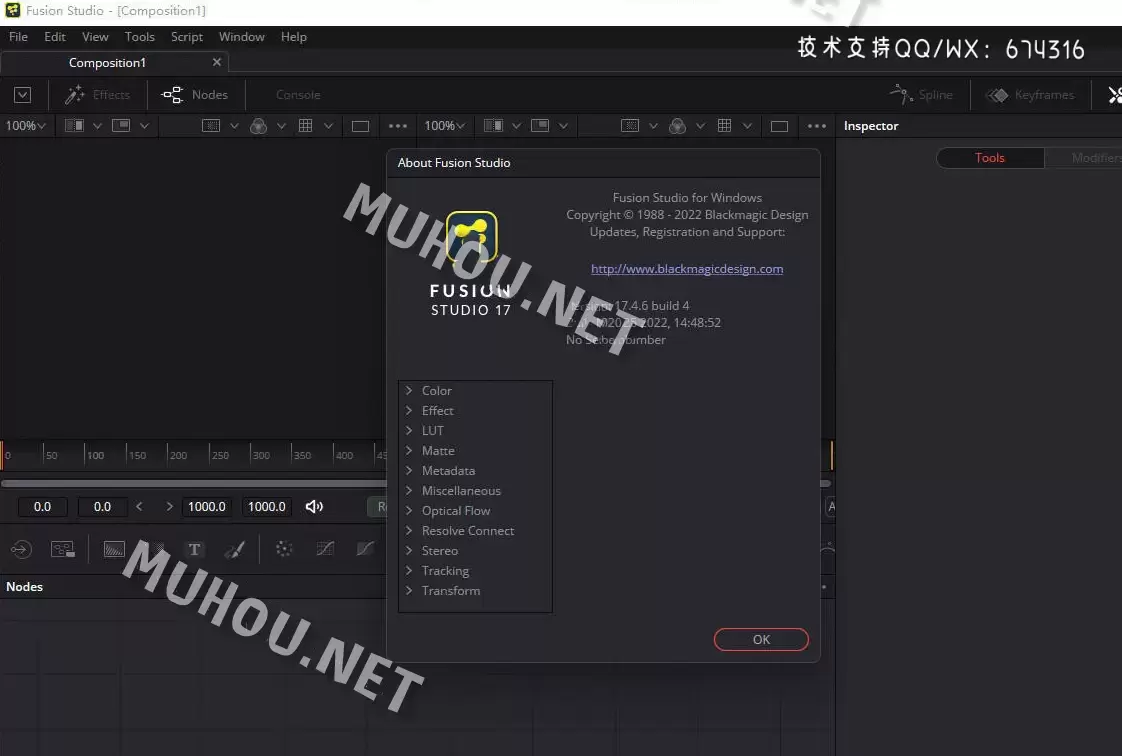Toggle right viewer region of interest

coord(630,126)
